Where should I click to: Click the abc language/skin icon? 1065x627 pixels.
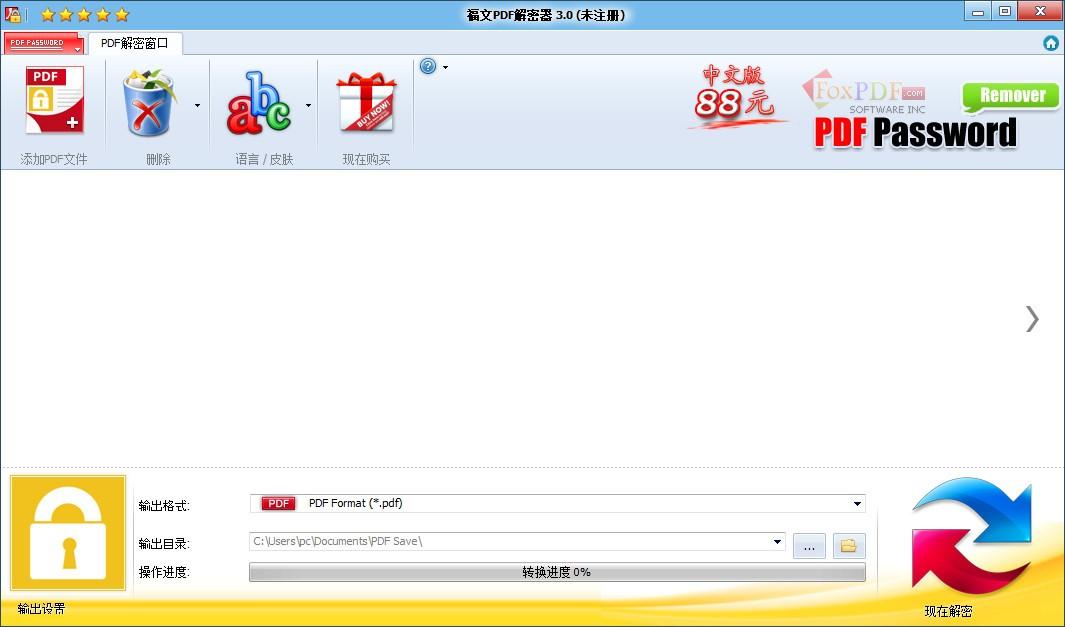click(x=259, y=103)
